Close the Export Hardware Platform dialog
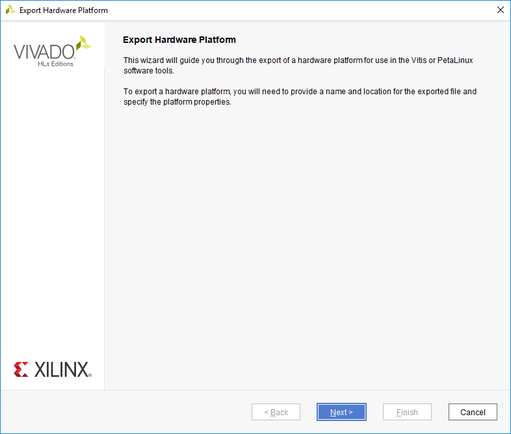511x434 pixels. [500, 10]
